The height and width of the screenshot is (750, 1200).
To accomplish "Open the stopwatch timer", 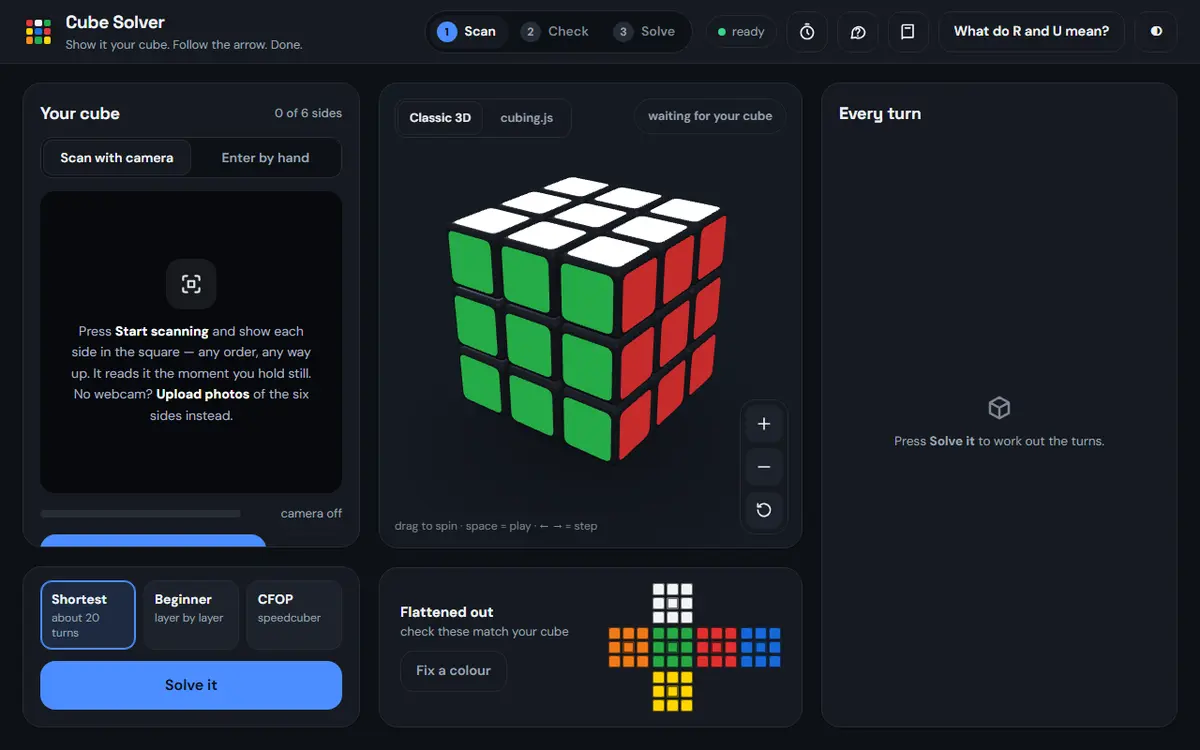I will point(807,32).
